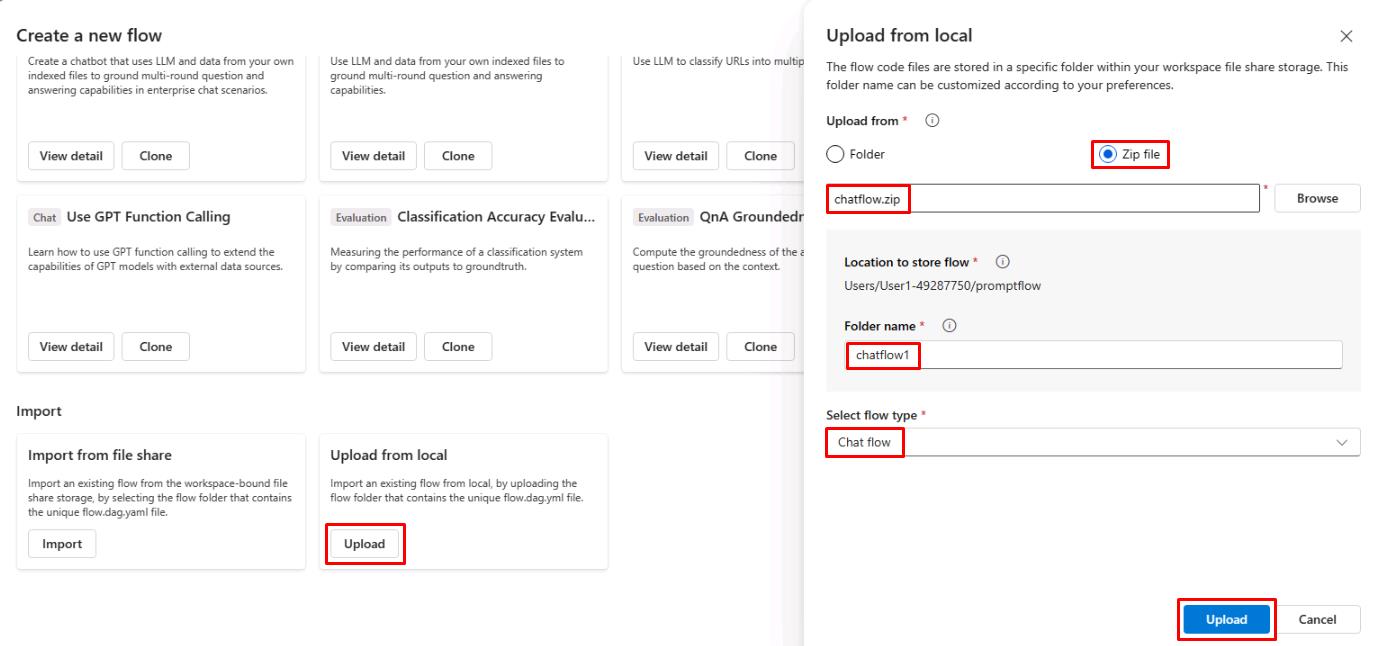
Task: Clone the Use GPT Function Calling flow
Action: (155, 347)
